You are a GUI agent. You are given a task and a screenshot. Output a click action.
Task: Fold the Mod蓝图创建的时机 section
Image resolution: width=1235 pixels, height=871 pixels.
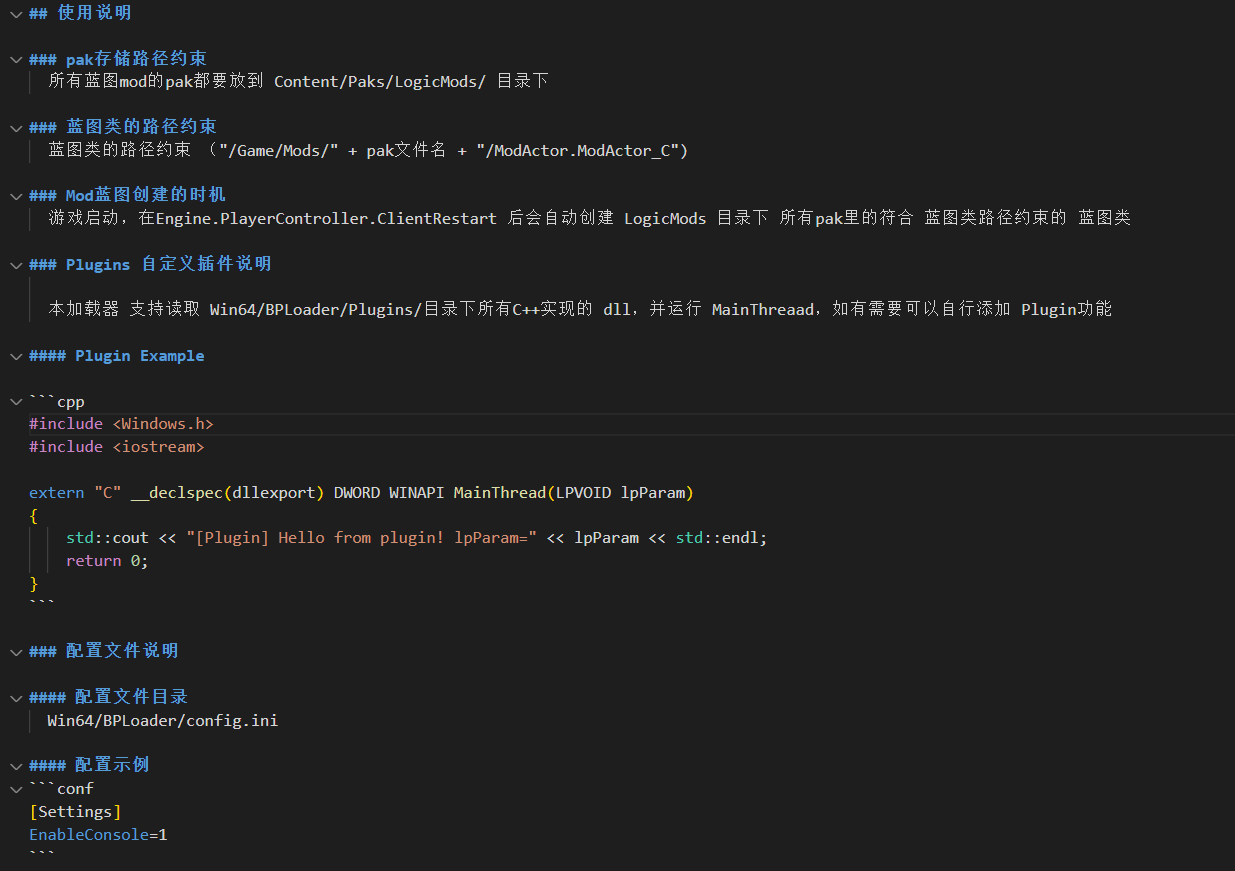coord(15,195)
